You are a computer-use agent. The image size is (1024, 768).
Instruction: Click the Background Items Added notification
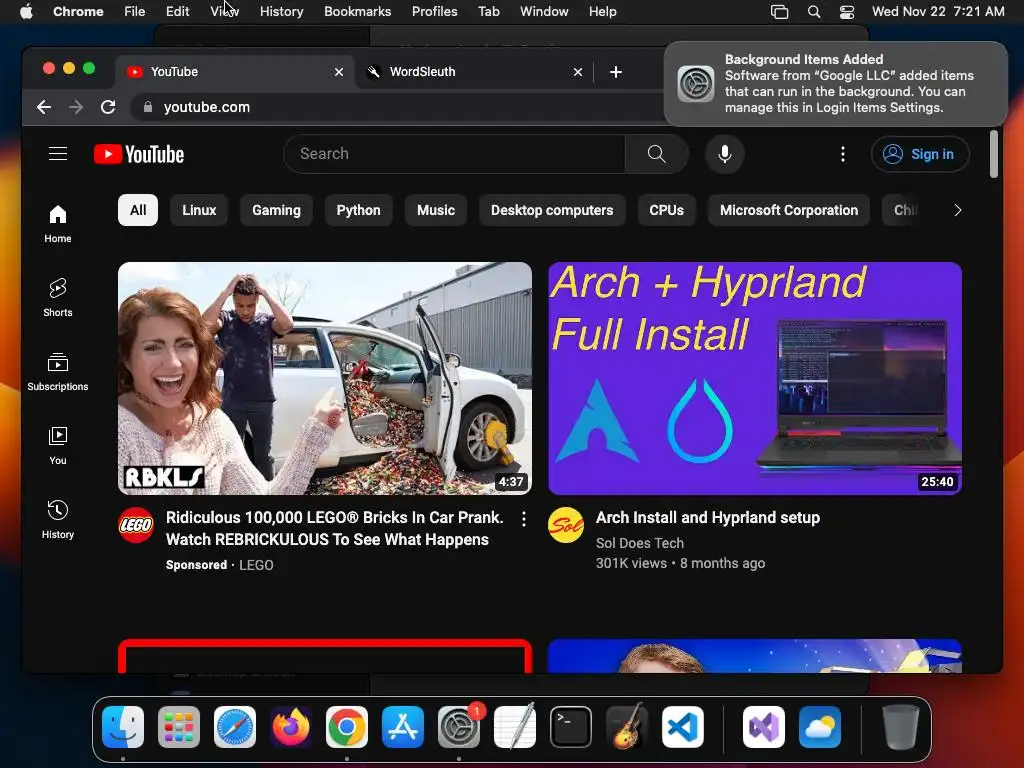point(835,84)
